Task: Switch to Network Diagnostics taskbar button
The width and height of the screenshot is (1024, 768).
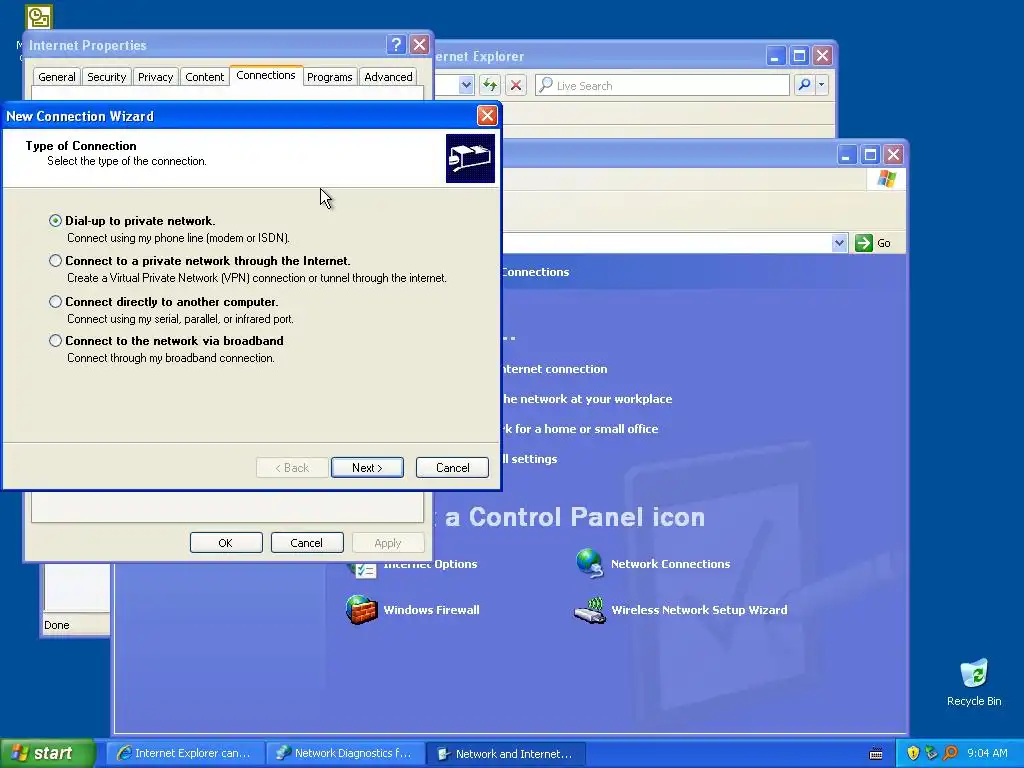Action: (x=345, y=753)
